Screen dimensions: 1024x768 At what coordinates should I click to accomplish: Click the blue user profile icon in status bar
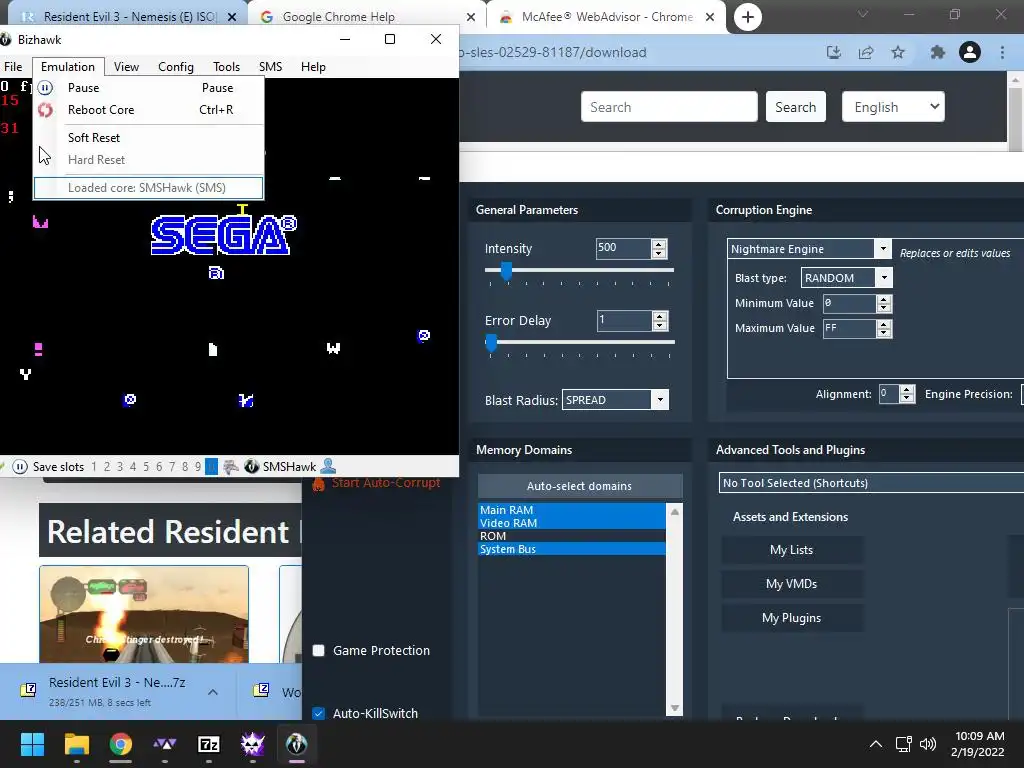coord(328,466)
